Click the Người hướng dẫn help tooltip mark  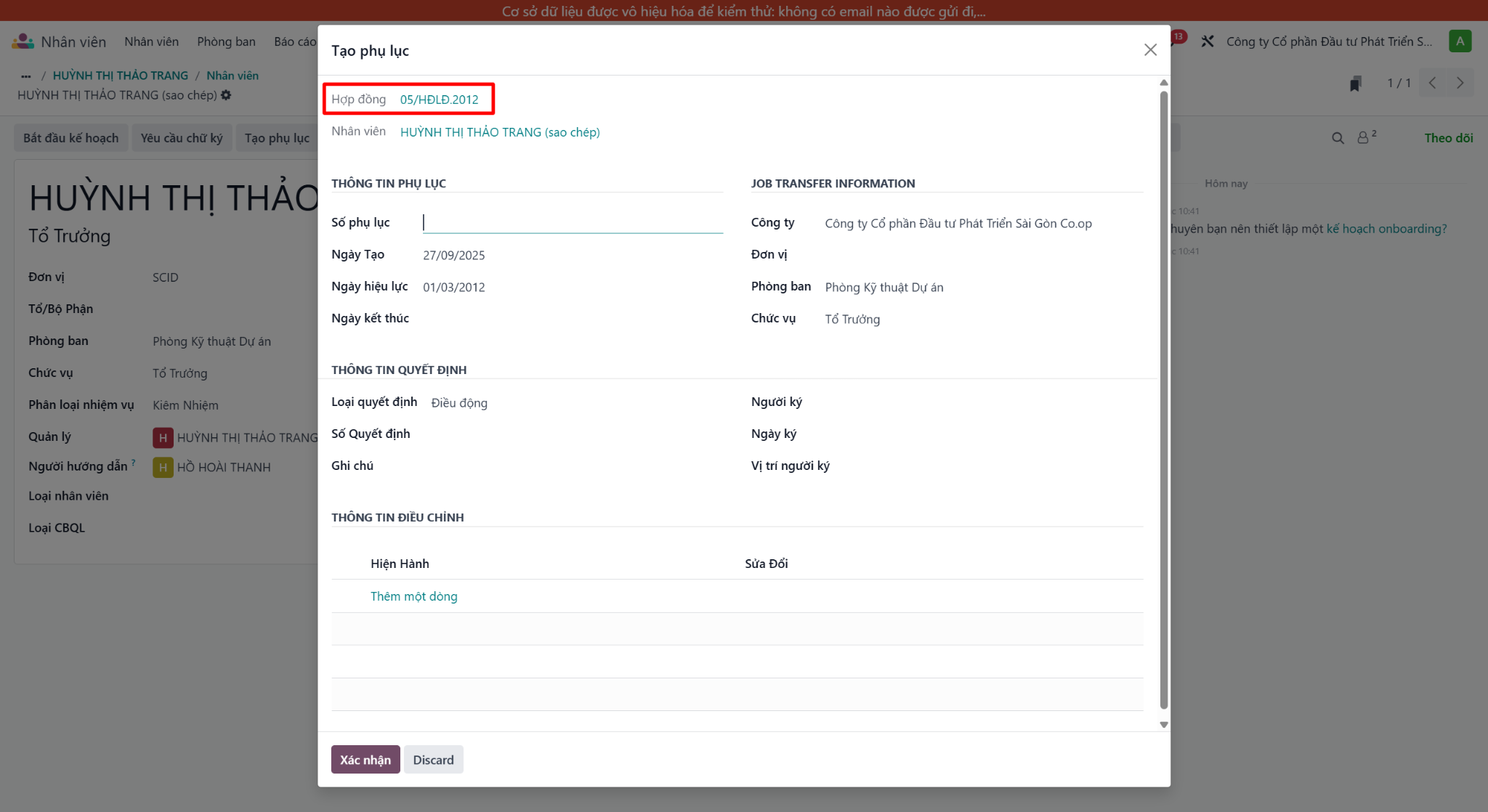click(x=133, y=462)
